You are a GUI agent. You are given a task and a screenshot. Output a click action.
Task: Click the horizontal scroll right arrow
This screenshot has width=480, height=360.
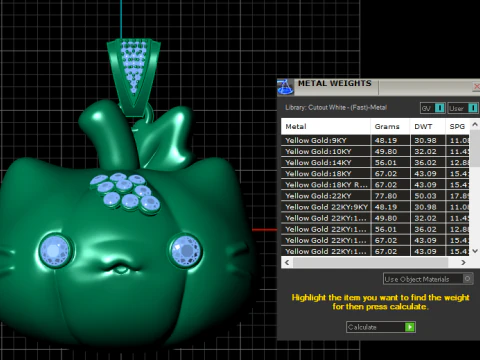[x=463, y=262]
